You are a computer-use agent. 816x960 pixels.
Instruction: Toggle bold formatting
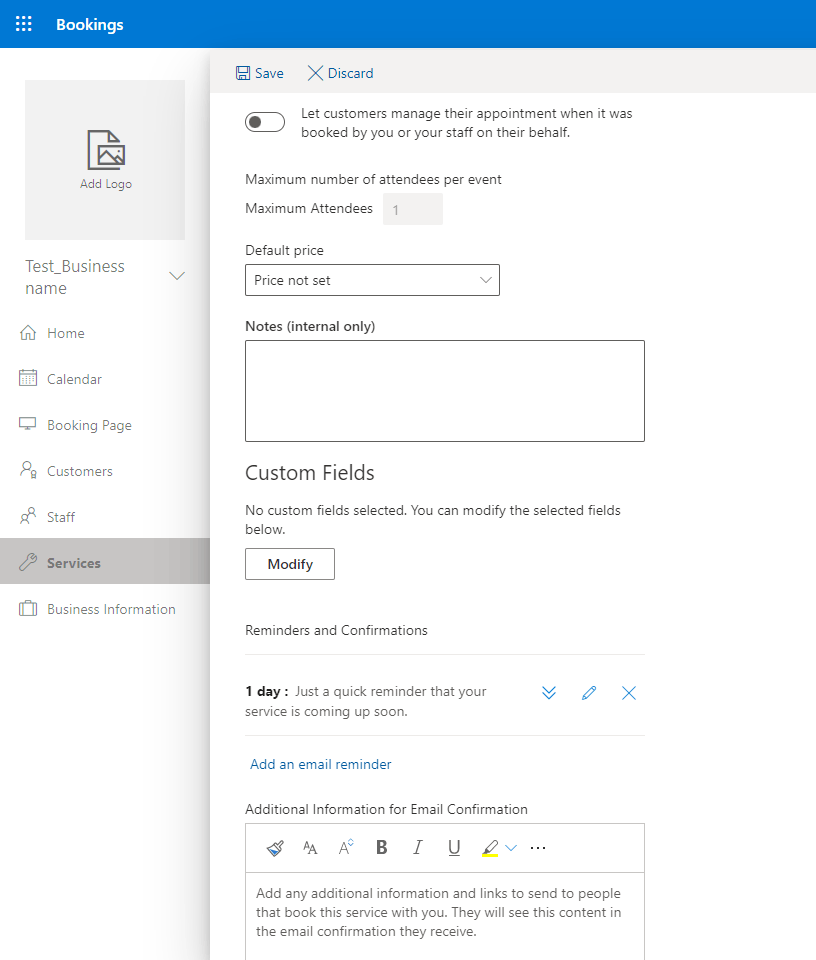[x=381, y=847]
